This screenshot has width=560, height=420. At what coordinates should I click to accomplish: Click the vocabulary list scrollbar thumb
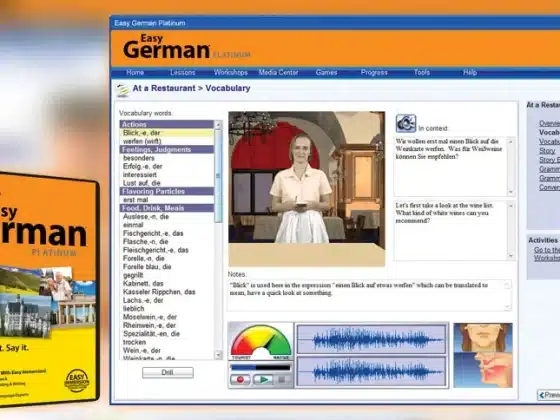[x=218, y=176]
